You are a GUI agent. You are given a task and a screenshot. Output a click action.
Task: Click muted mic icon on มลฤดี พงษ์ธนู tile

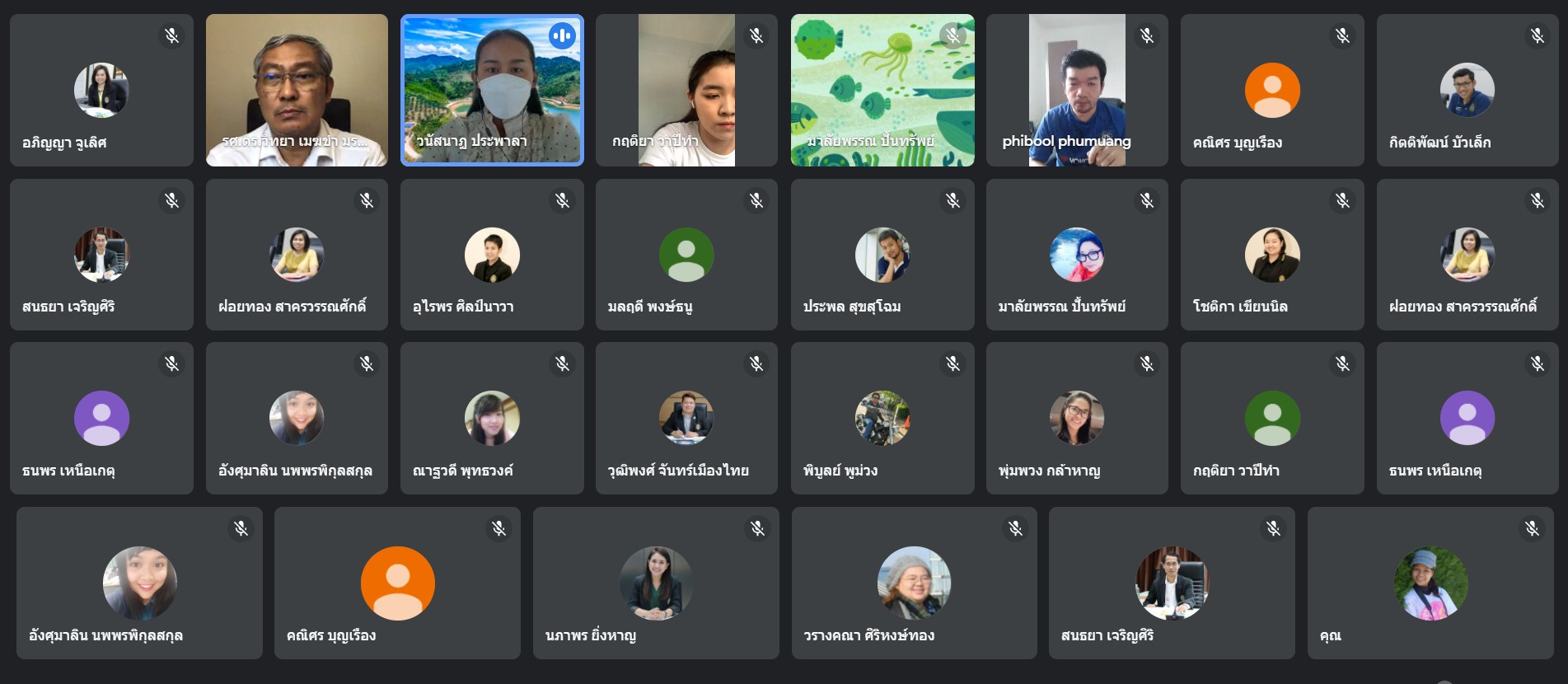(x=756, y=200)
